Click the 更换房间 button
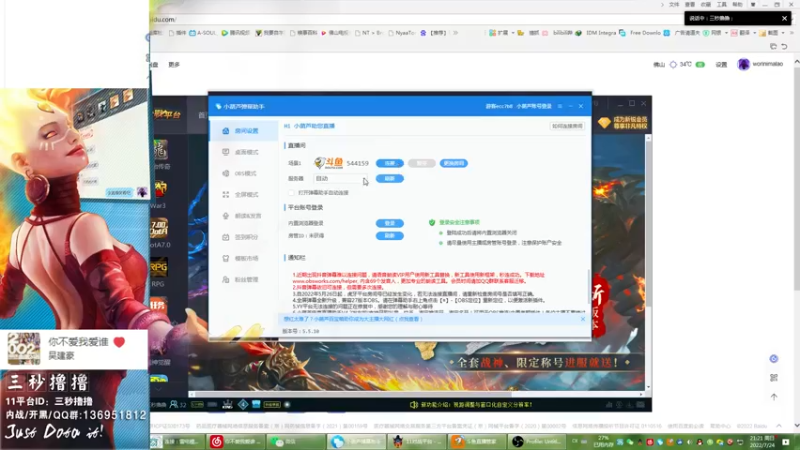The image size is (800, 450). [x=453, y=163]
